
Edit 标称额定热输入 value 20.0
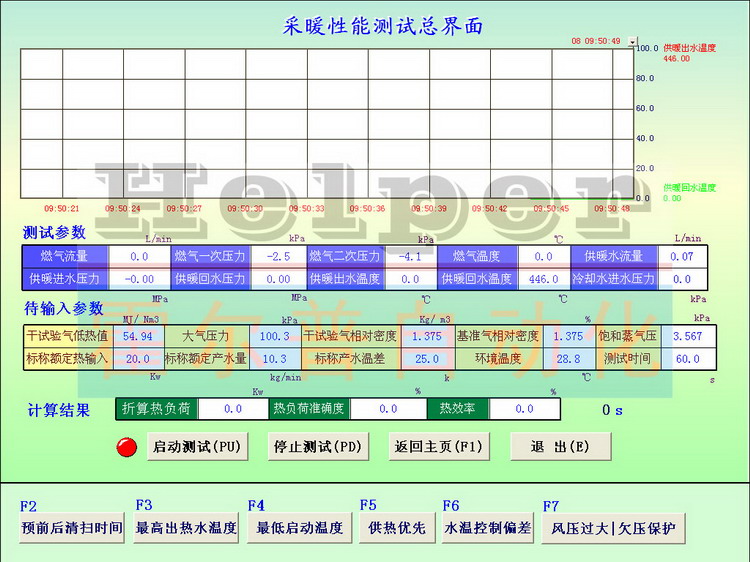pyautogui.click(x=138, y=359)
